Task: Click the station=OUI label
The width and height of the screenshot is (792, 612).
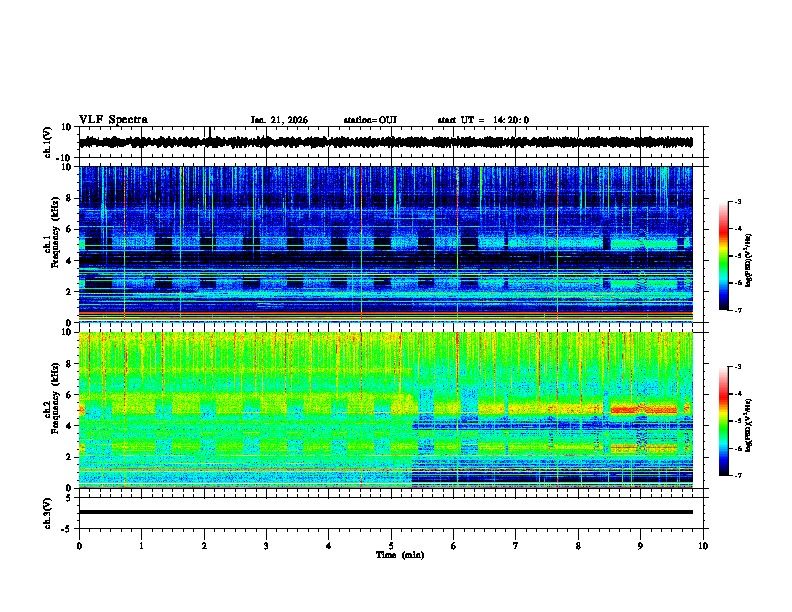Action: pos(370,120)
